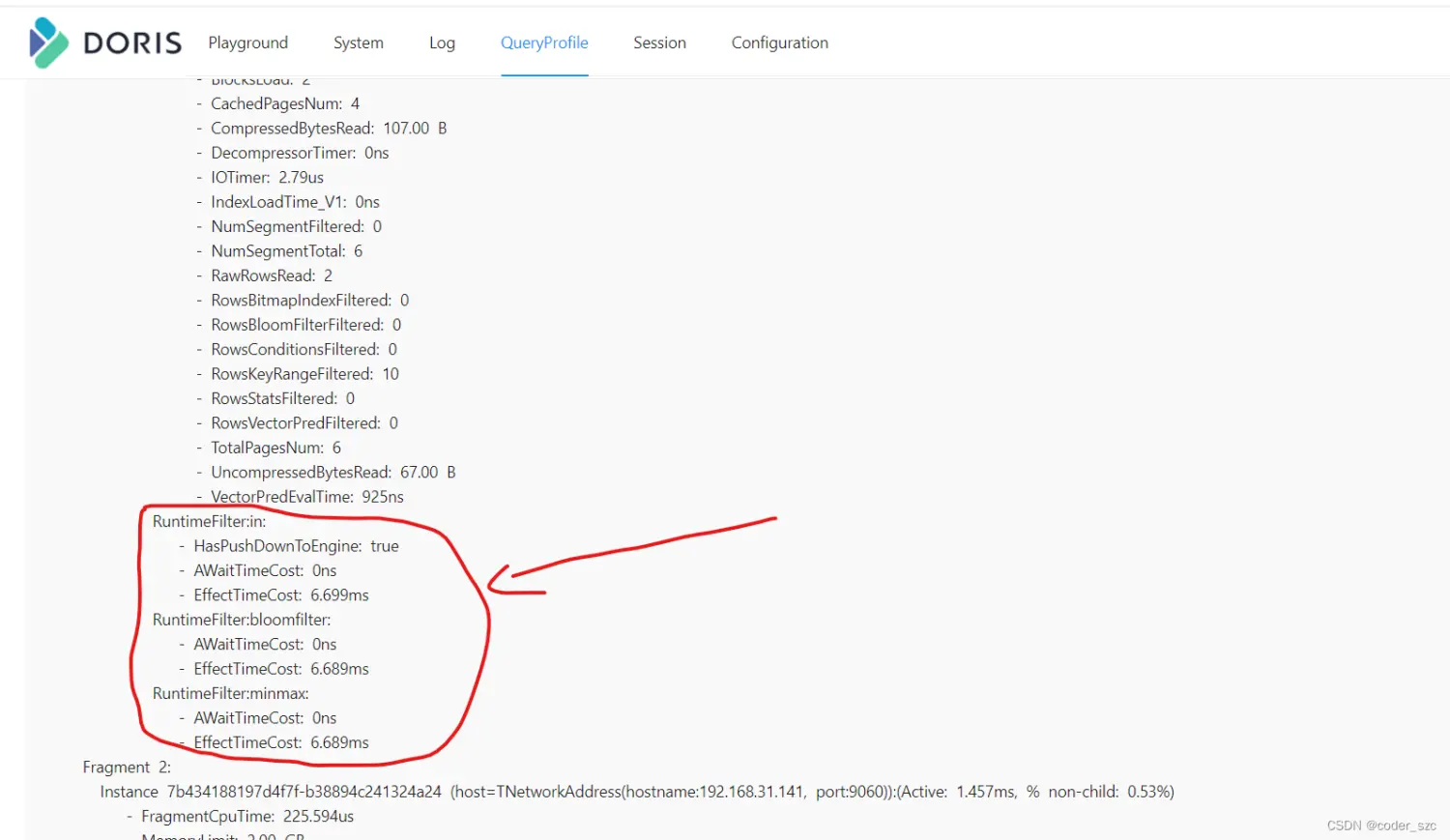Viewport: 1450px width, 840px height.
Task: Click the CSDN @coder_szc watermark
Action: click(x=1380, y=826)
